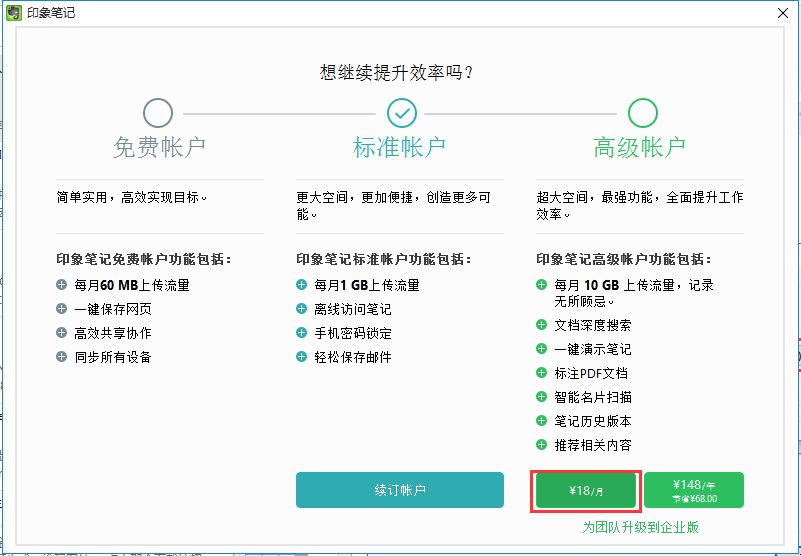Click text 简单实用，高效实现目标
This screenshot has width=801, height=556.
point(131,197)
